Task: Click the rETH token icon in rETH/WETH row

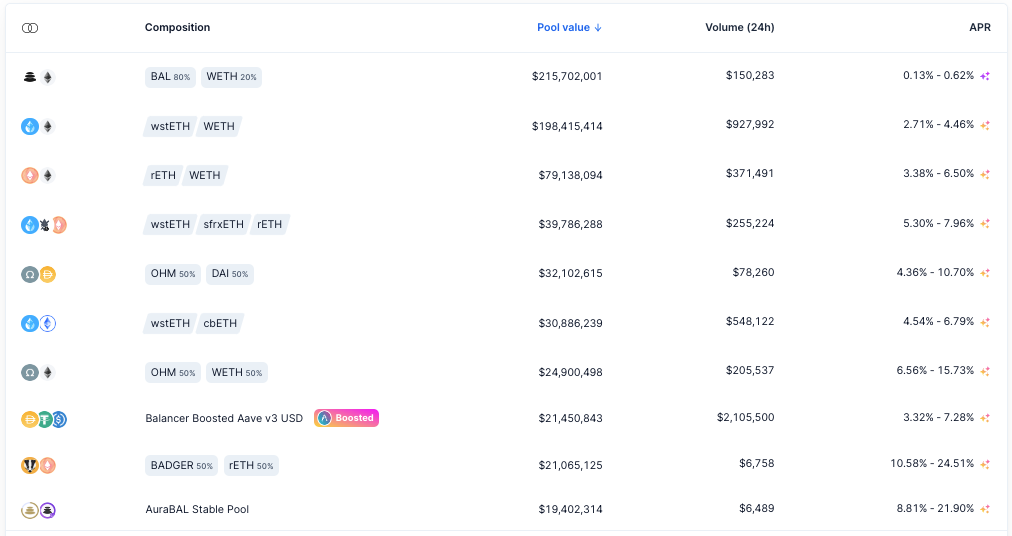Action: click(x=30, y=176)
